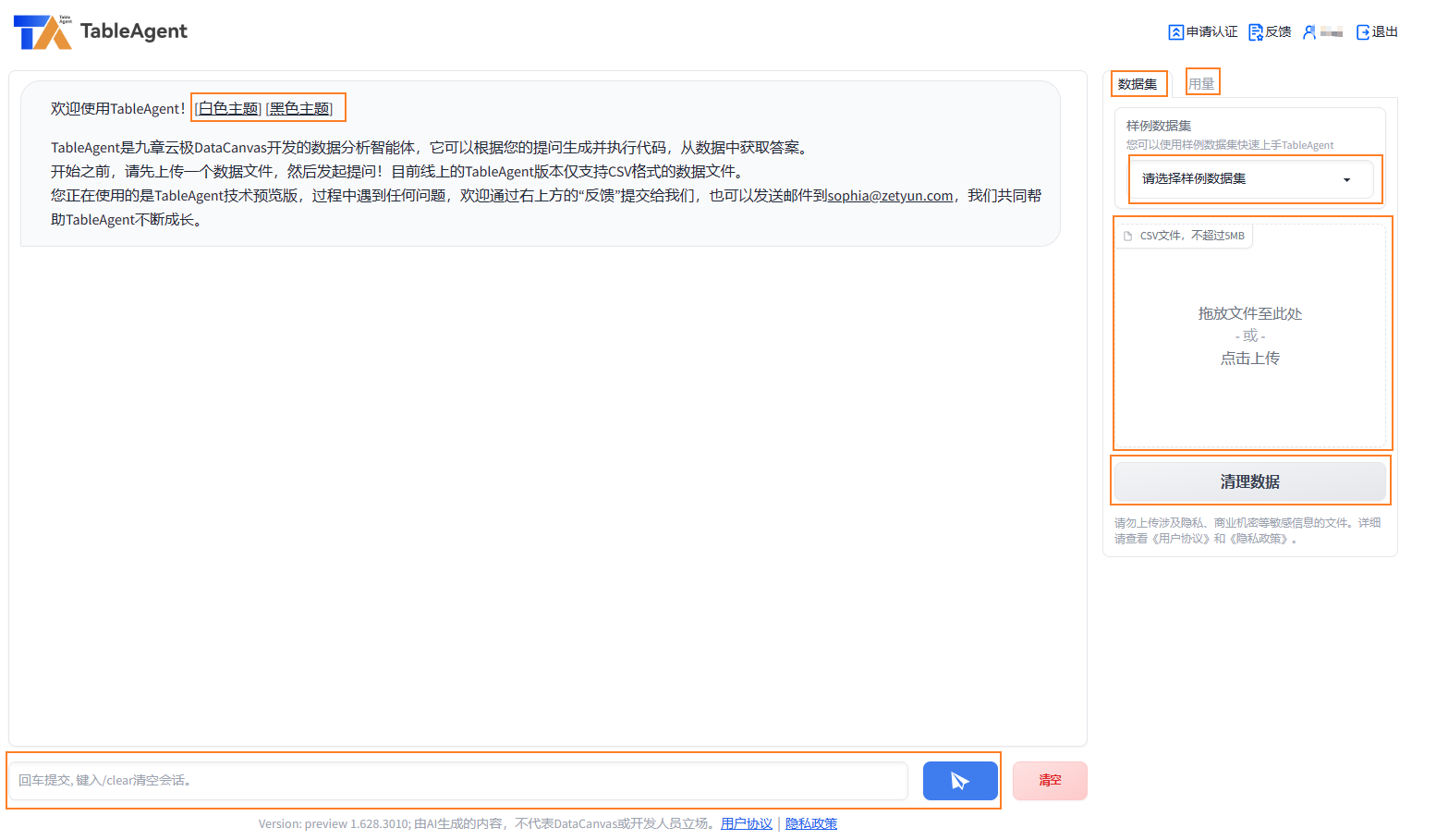Select the 白色主题 link
The height and width of the screenshot is (840, 1436).
tap(229, 109)
